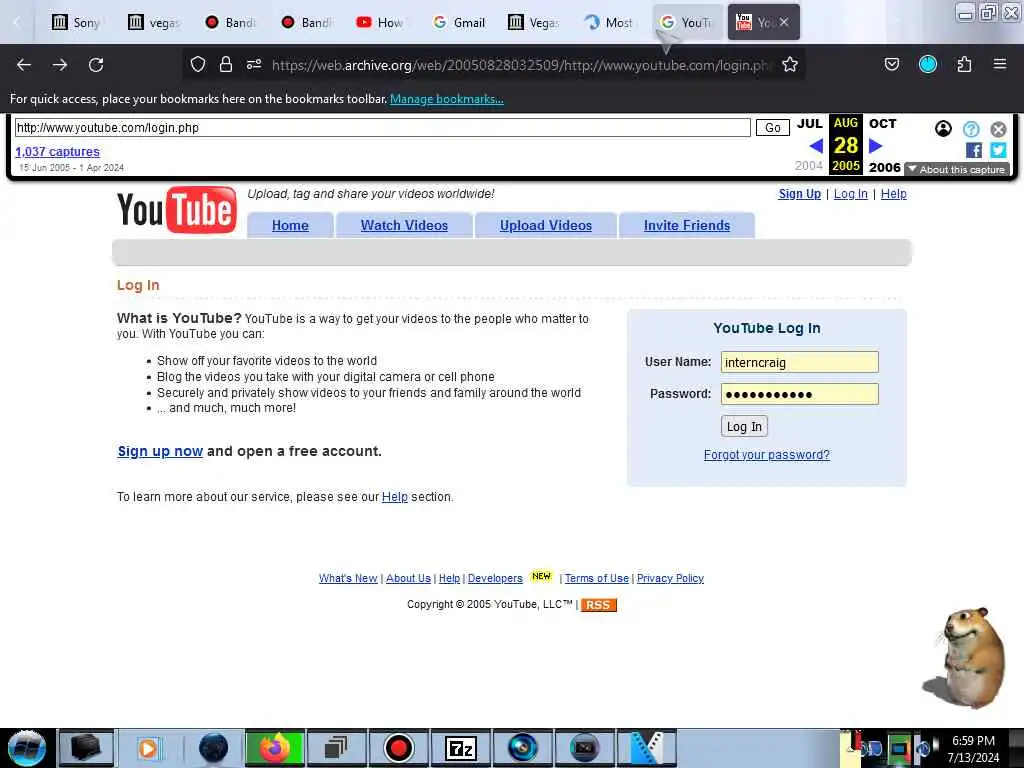This screenshot has width=1024, height=768.
Task: Open the Upload Videos tab
Action: [x=546, y=225]
